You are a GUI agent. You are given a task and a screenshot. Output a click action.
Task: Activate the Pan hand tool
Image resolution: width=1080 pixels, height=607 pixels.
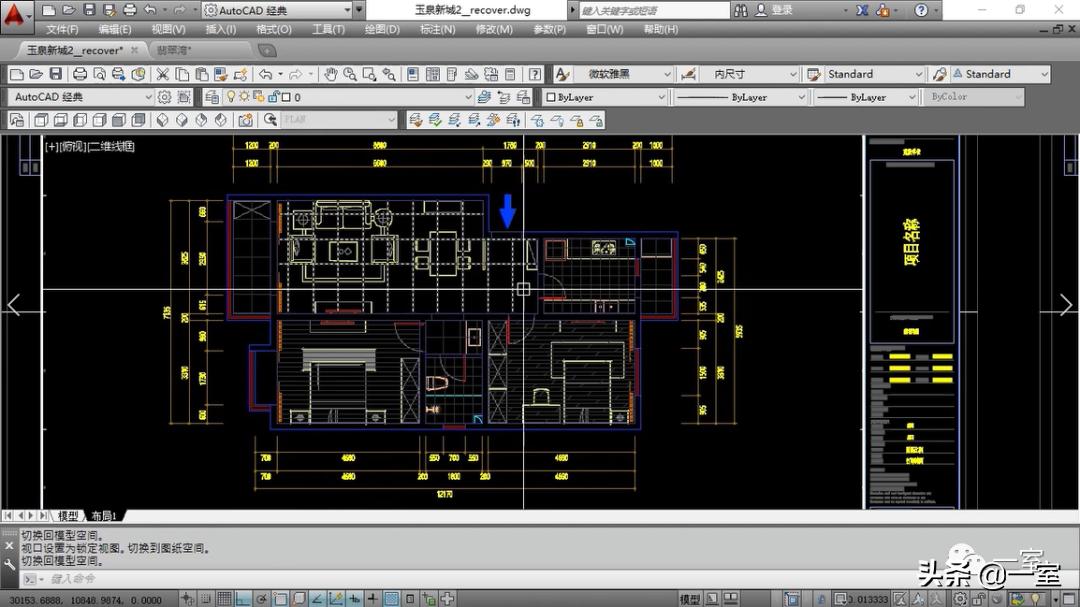[331, 74]
